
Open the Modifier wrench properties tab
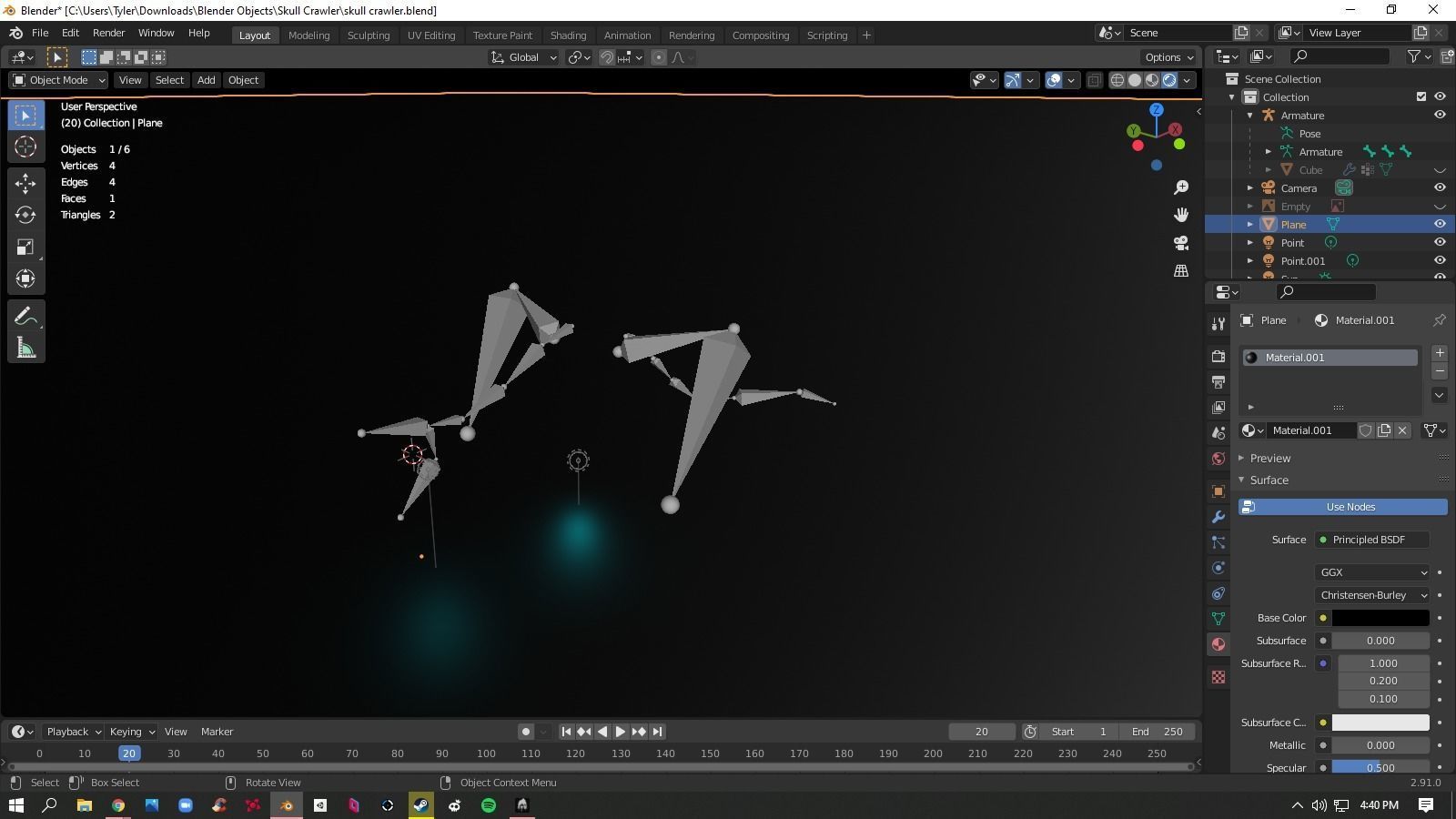click(x=1218, y=517)
